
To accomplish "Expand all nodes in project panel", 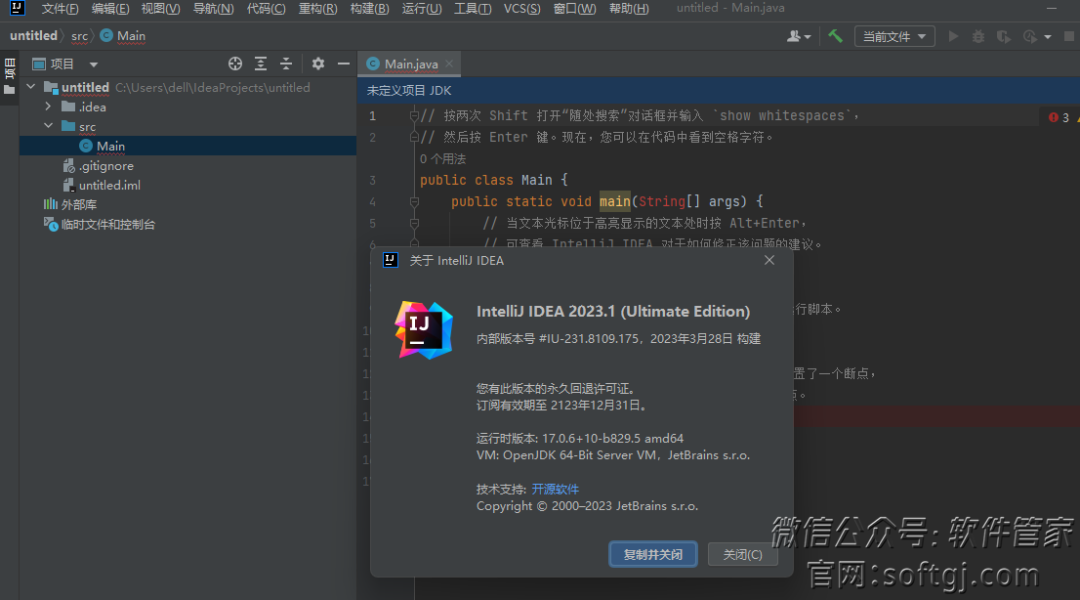I will pos(260,64).
